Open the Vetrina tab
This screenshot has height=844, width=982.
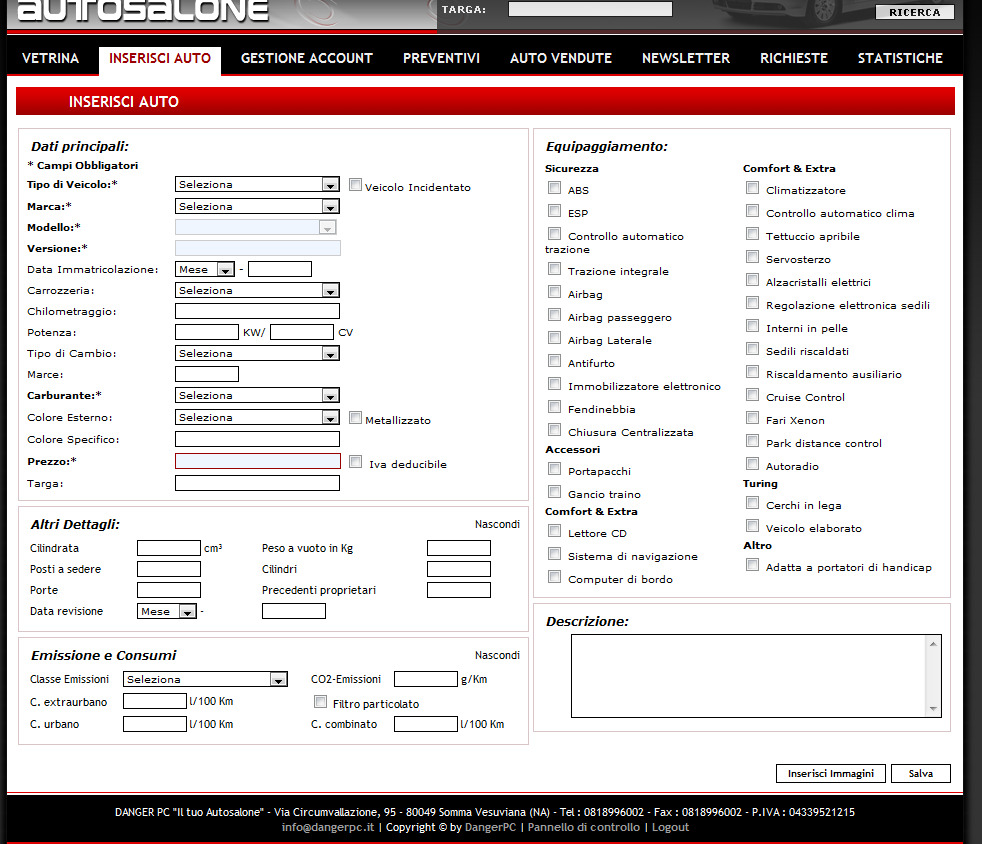(50, 58)
